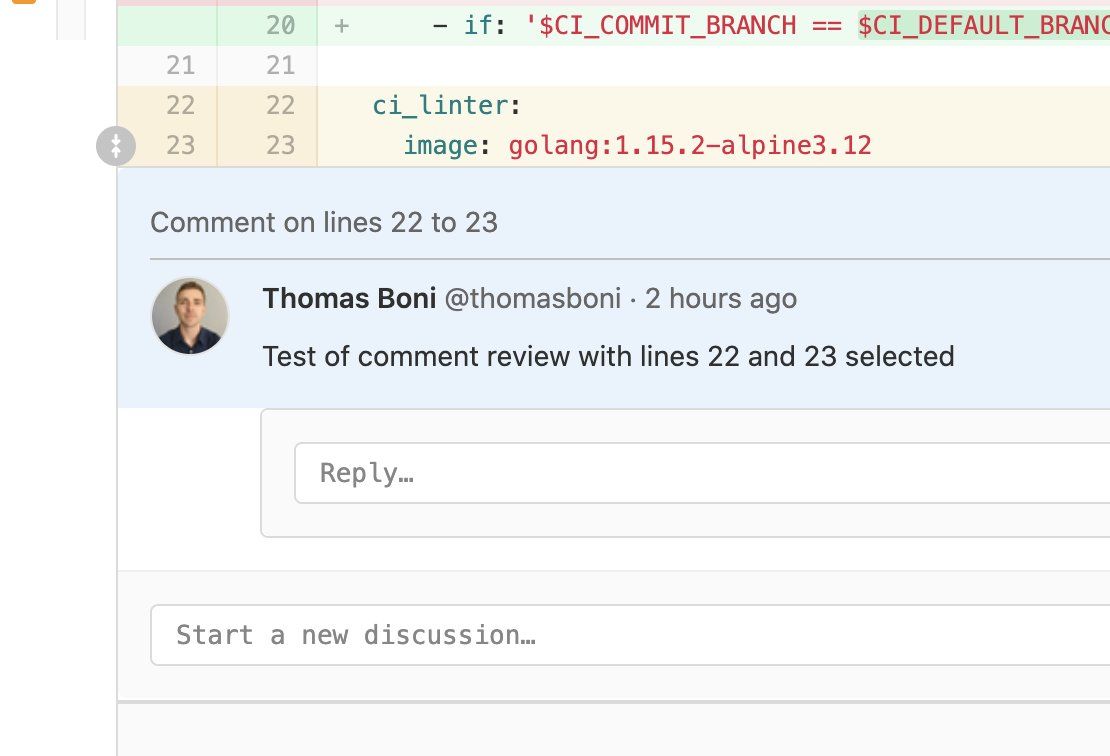Click the gray multi-line comment drag handle

point(116,146)
